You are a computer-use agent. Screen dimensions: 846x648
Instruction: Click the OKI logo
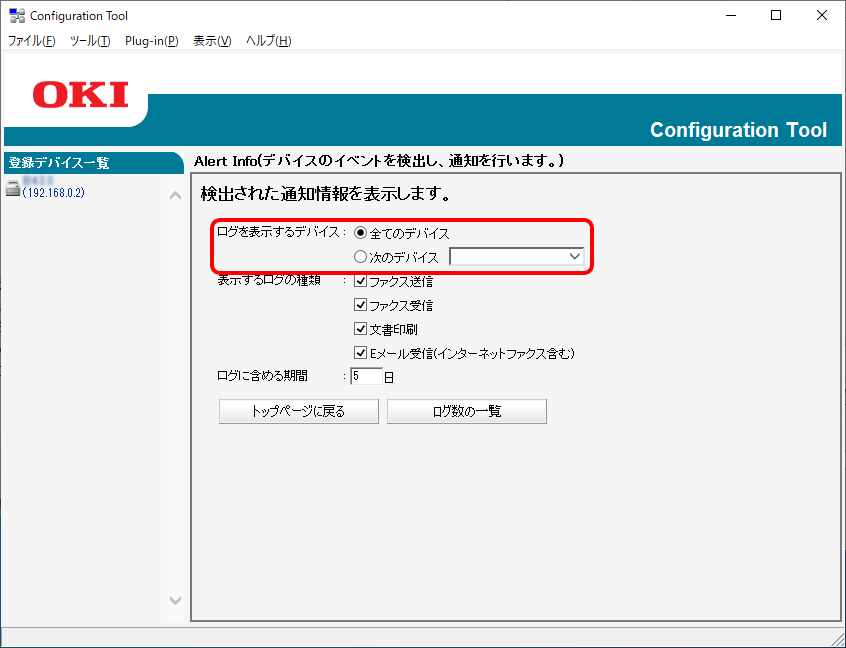(80, 95)
